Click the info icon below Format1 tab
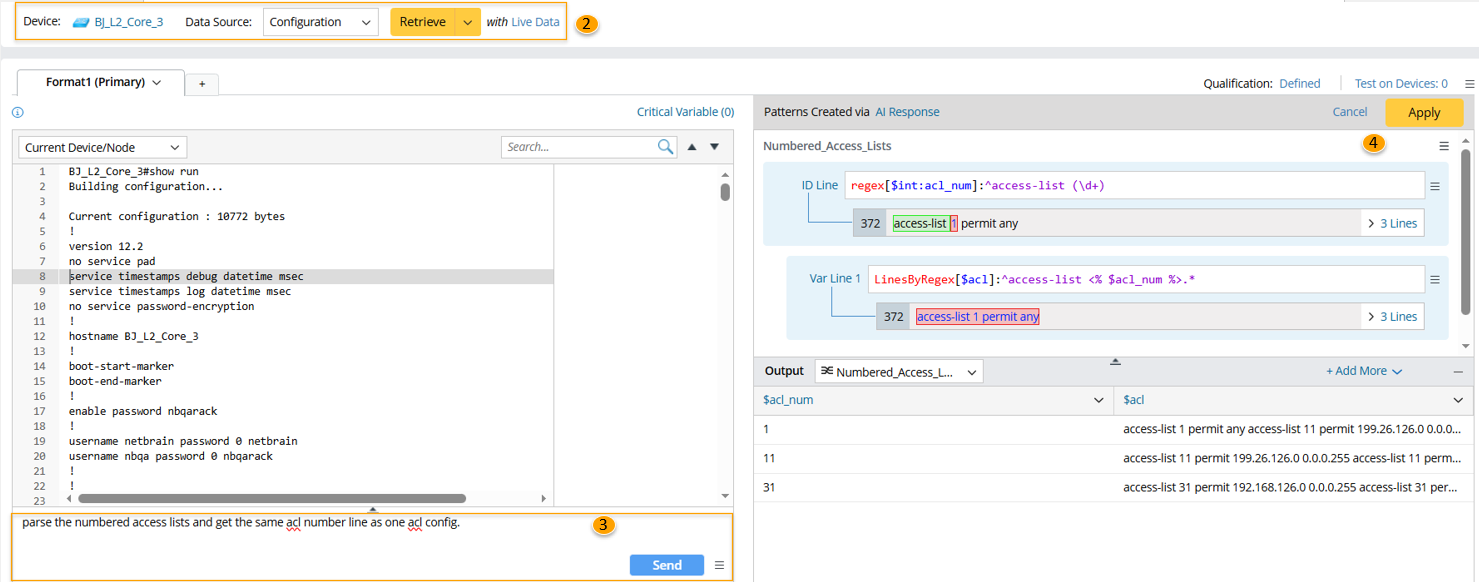This screenshot has height=582, width=1479. click(x=17, y=113)
